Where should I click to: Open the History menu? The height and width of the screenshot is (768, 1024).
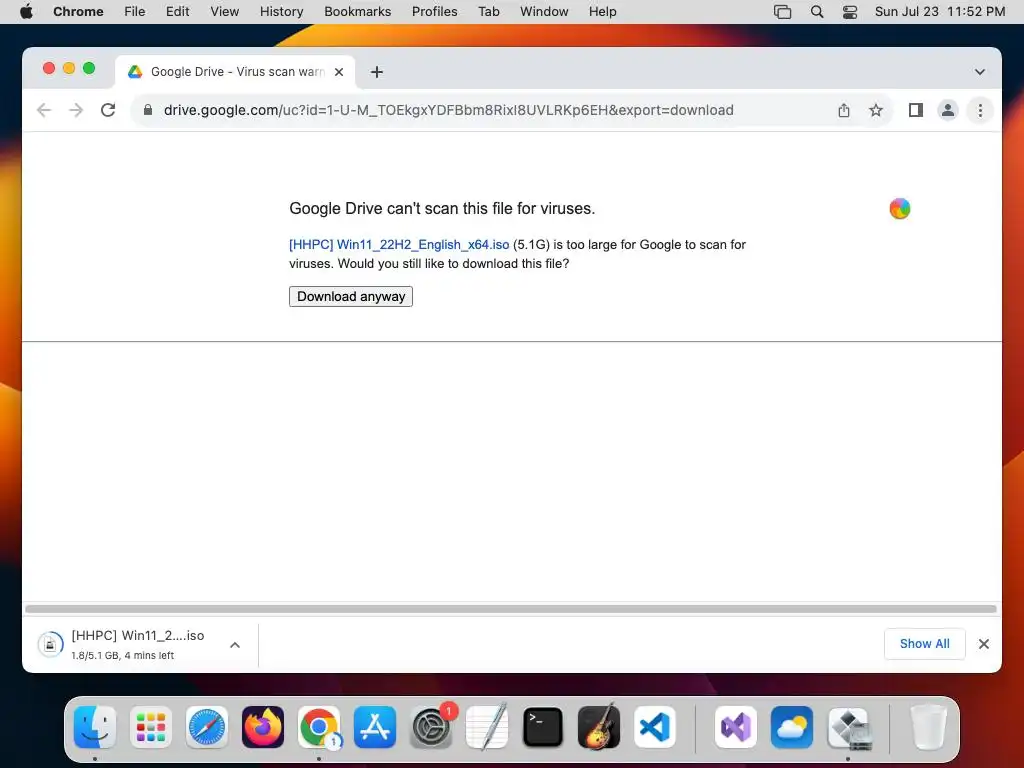point(281,12)
